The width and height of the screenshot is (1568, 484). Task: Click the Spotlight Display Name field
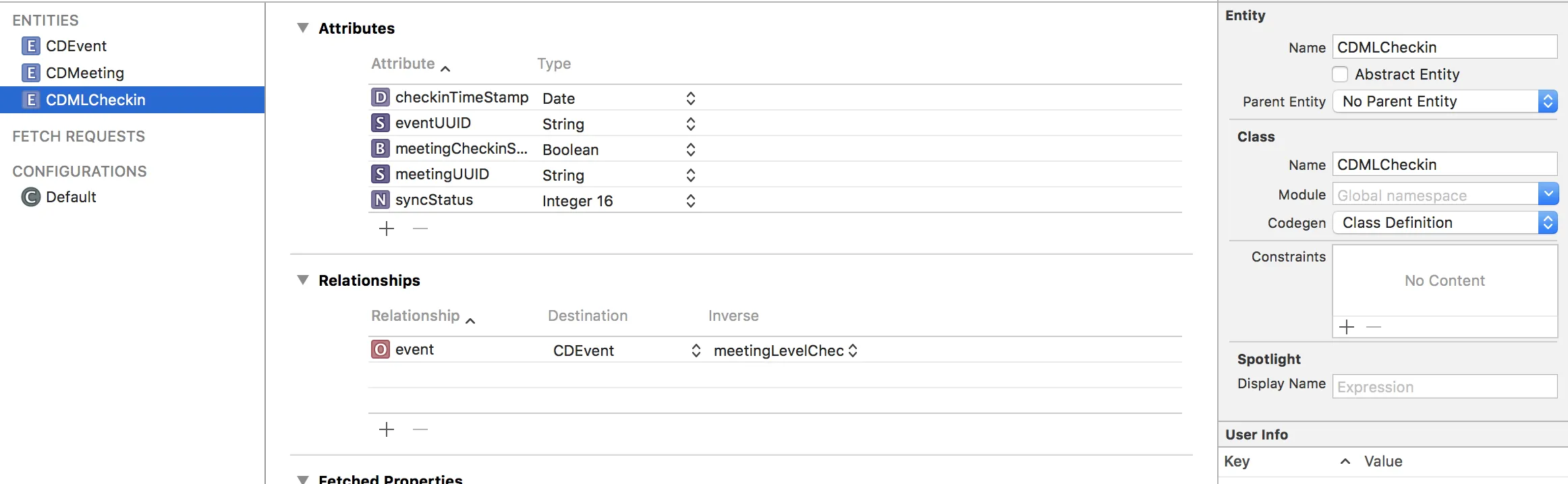(1444, 387)
